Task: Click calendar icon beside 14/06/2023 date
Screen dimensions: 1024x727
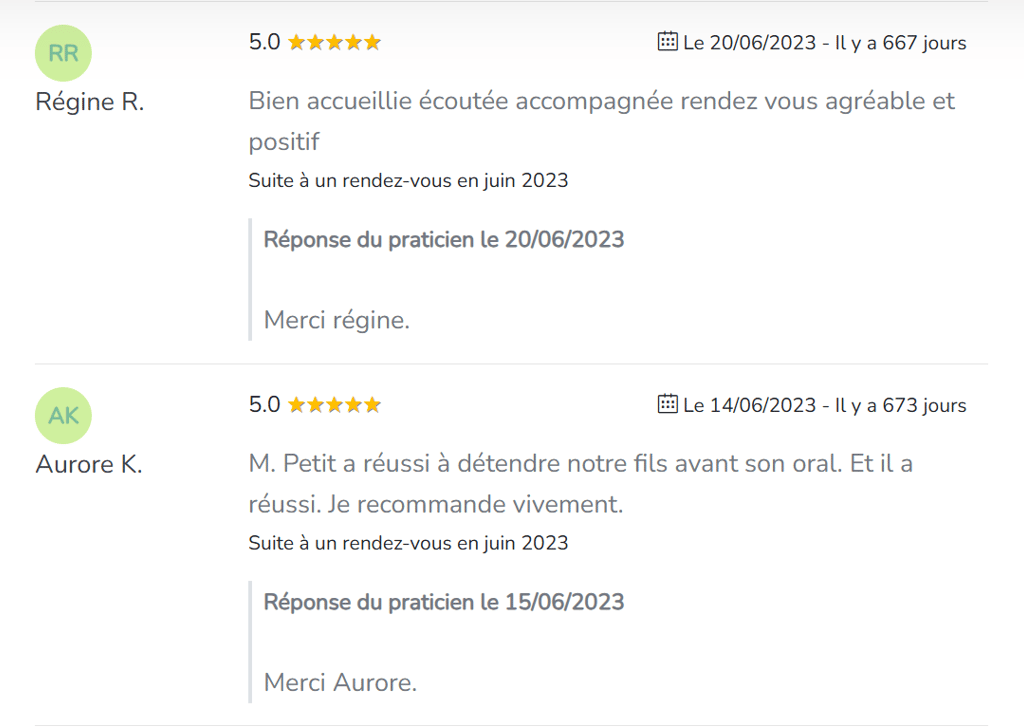Action: pyautogui.click(x=667, y=404)
